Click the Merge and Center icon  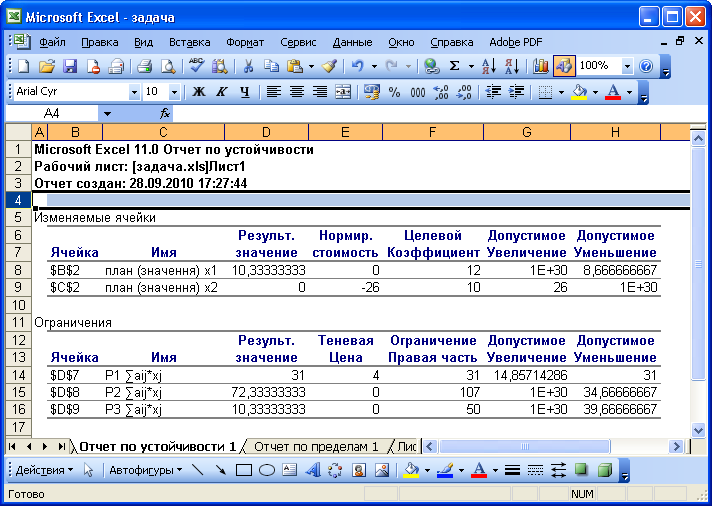[x=343, y=92]
